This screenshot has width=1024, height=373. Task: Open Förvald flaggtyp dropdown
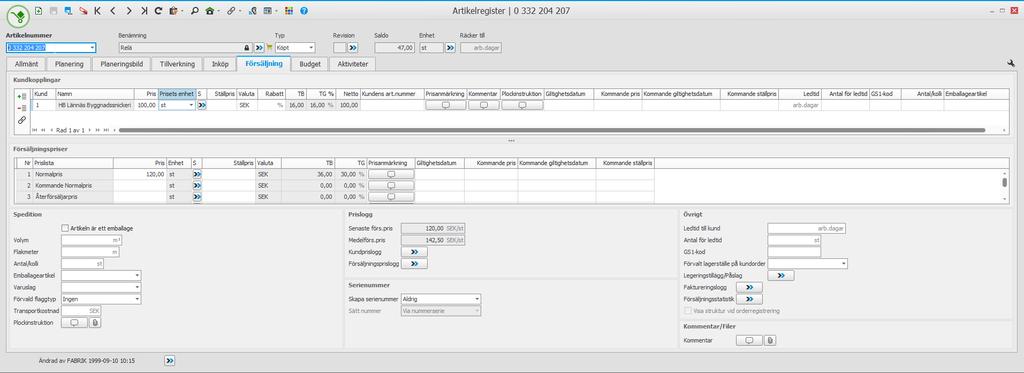point(137,299)
